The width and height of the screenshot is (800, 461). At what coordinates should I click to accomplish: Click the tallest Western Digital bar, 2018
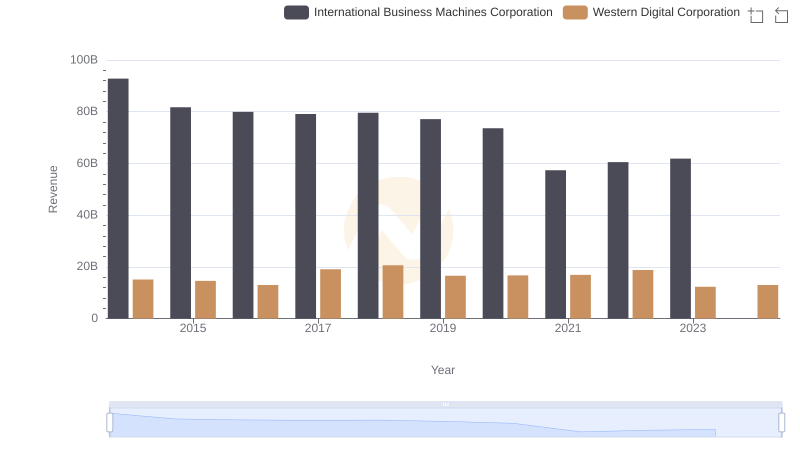click(x=393, y=292)
